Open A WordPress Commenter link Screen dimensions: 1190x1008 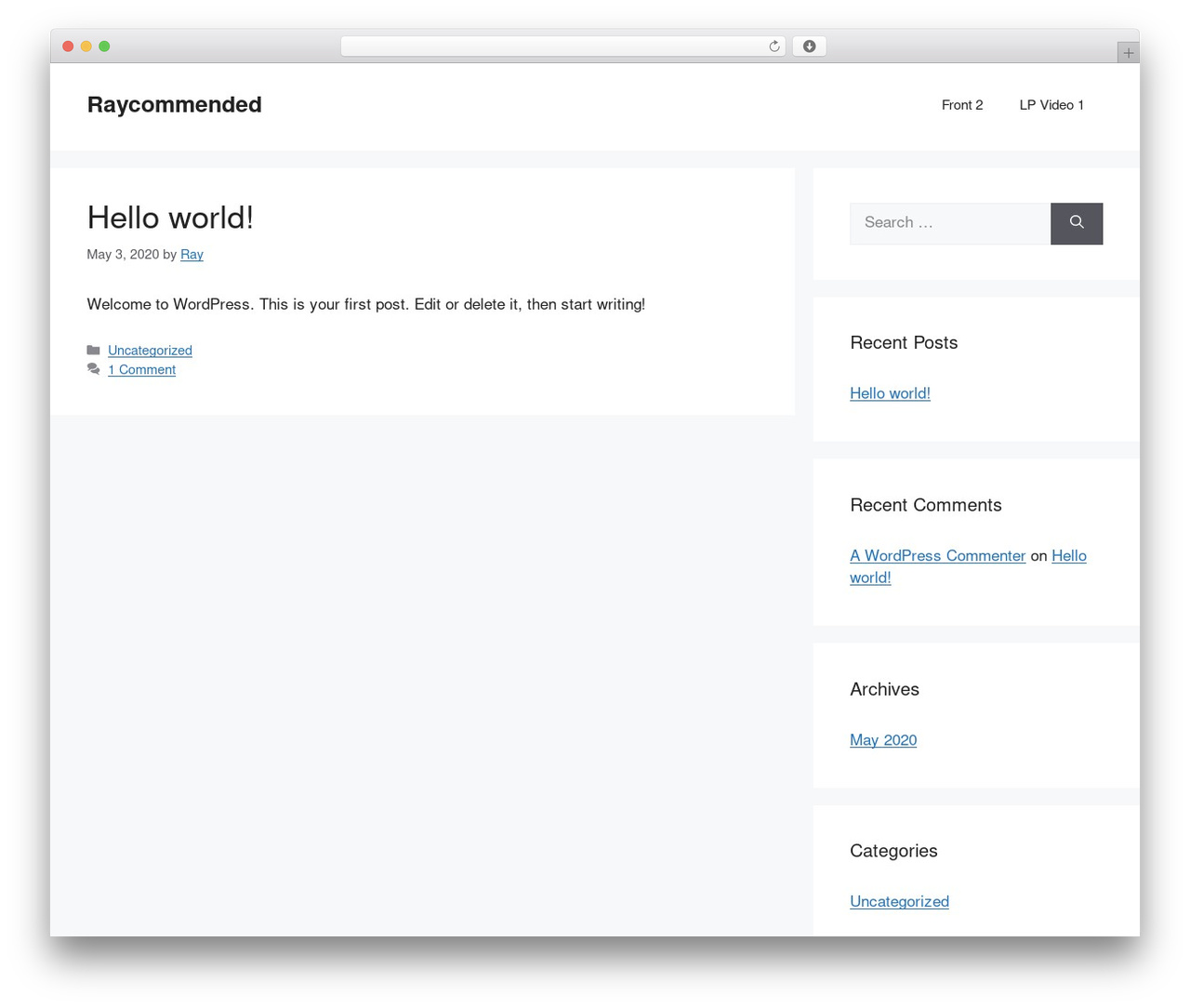pos(937,556)
